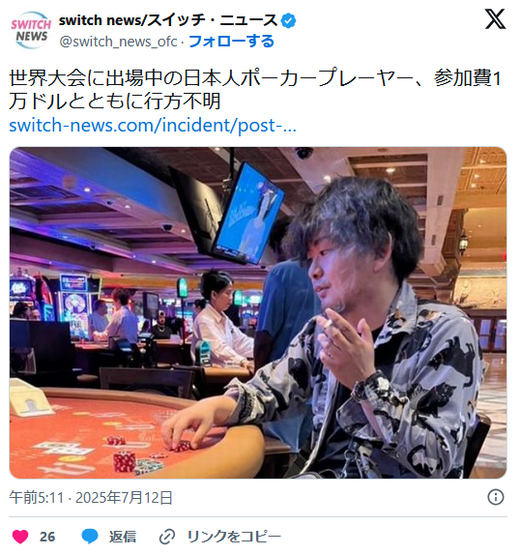Select リンクをコピー to copy link
The height and width of the screenshot is (555, 520).
pyautogui.click(x=234, y=537)
